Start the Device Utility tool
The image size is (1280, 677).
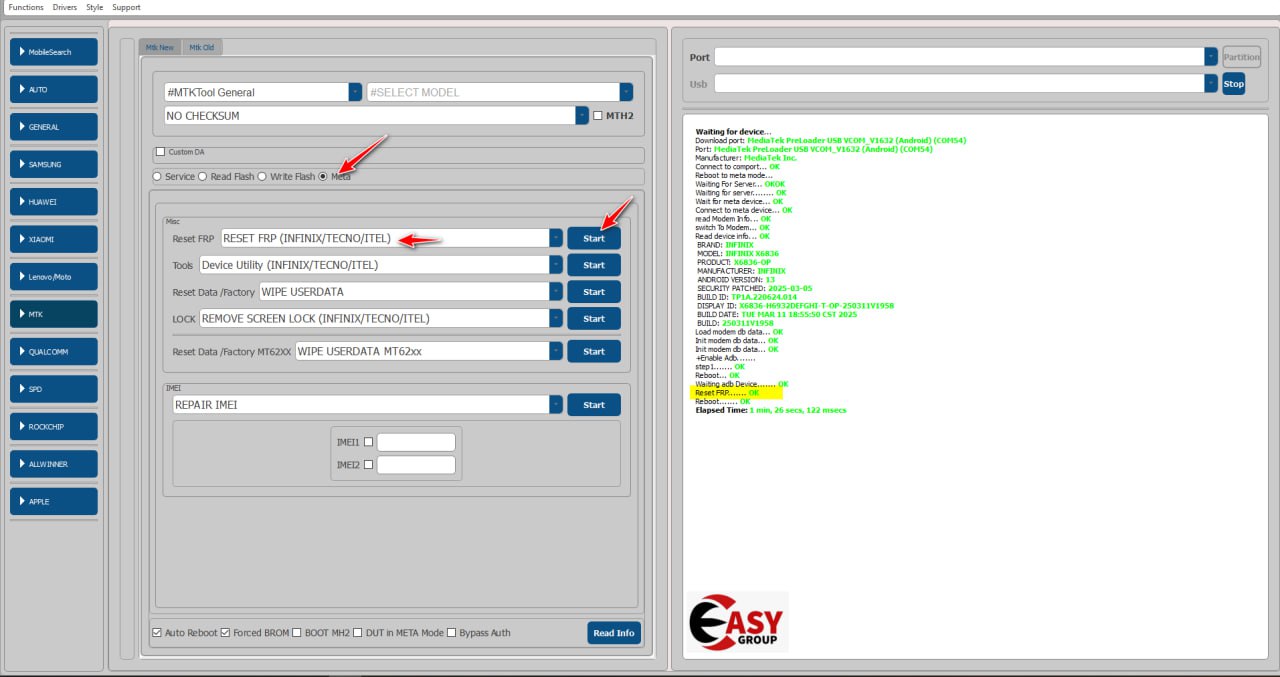coord(594,265)
